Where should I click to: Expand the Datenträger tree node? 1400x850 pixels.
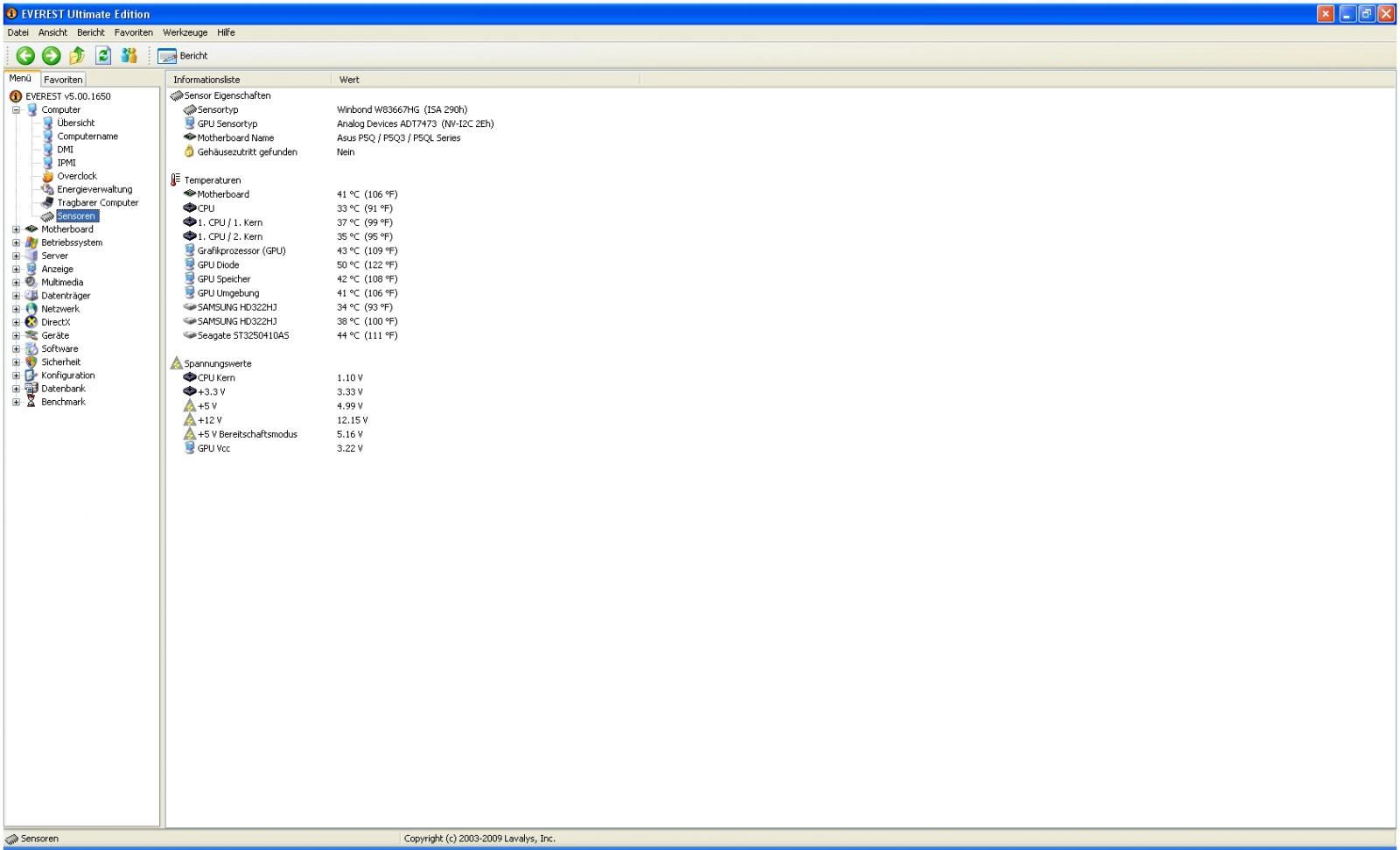pos(16,296)
